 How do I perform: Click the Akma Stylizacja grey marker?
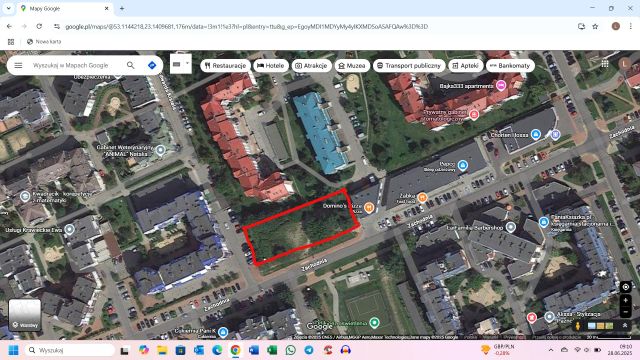pos(550,316)
